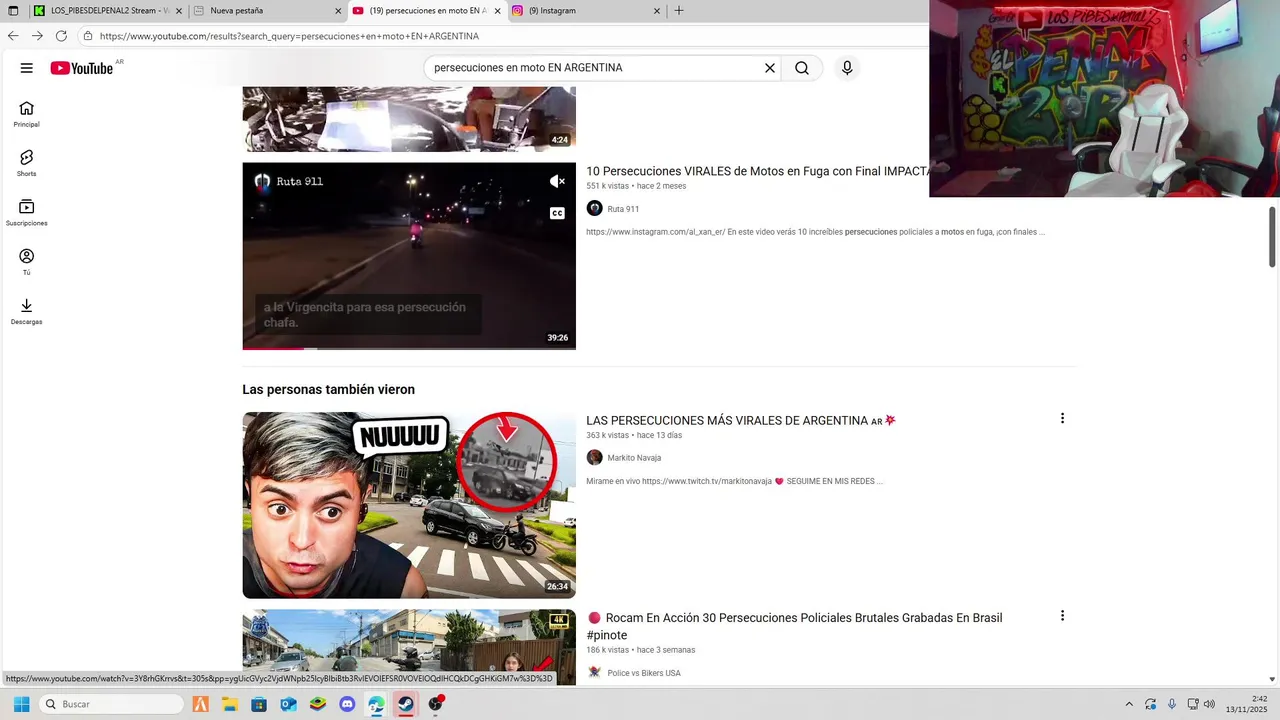
Task: Open Markito Navaja channel avatar
Action: pos(594,457)
